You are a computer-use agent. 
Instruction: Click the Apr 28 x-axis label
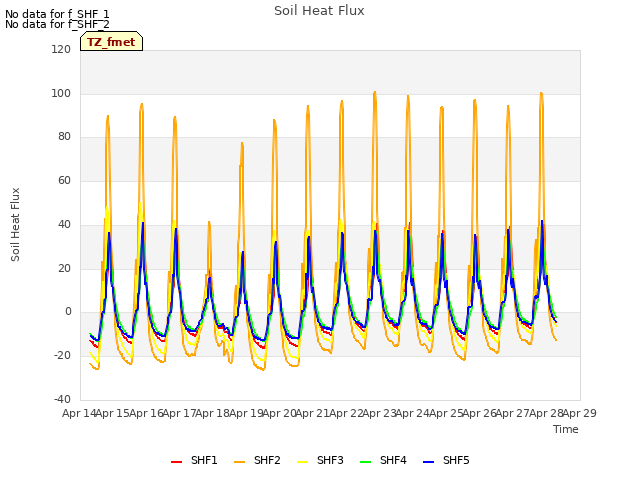click(x=546, y=413)
